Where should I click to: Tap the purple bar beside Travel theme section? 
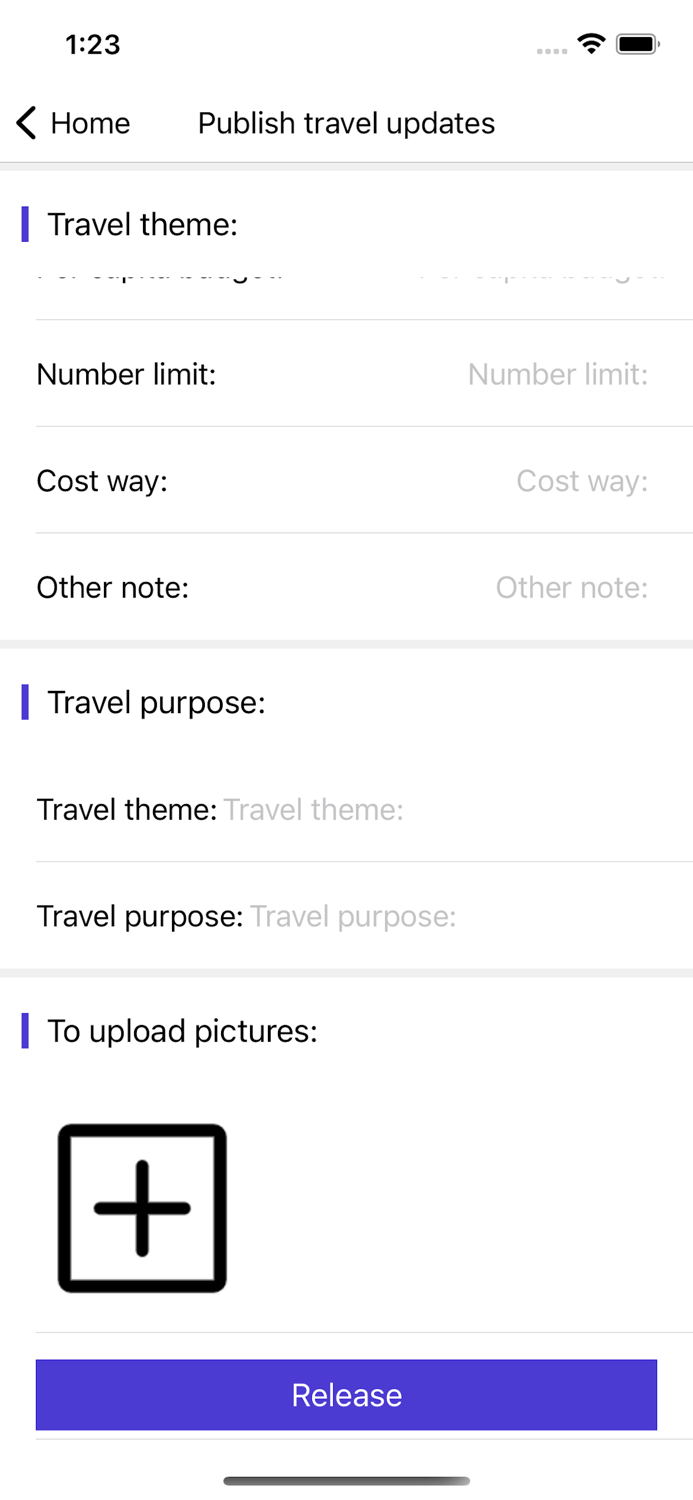tap(25, 224)
